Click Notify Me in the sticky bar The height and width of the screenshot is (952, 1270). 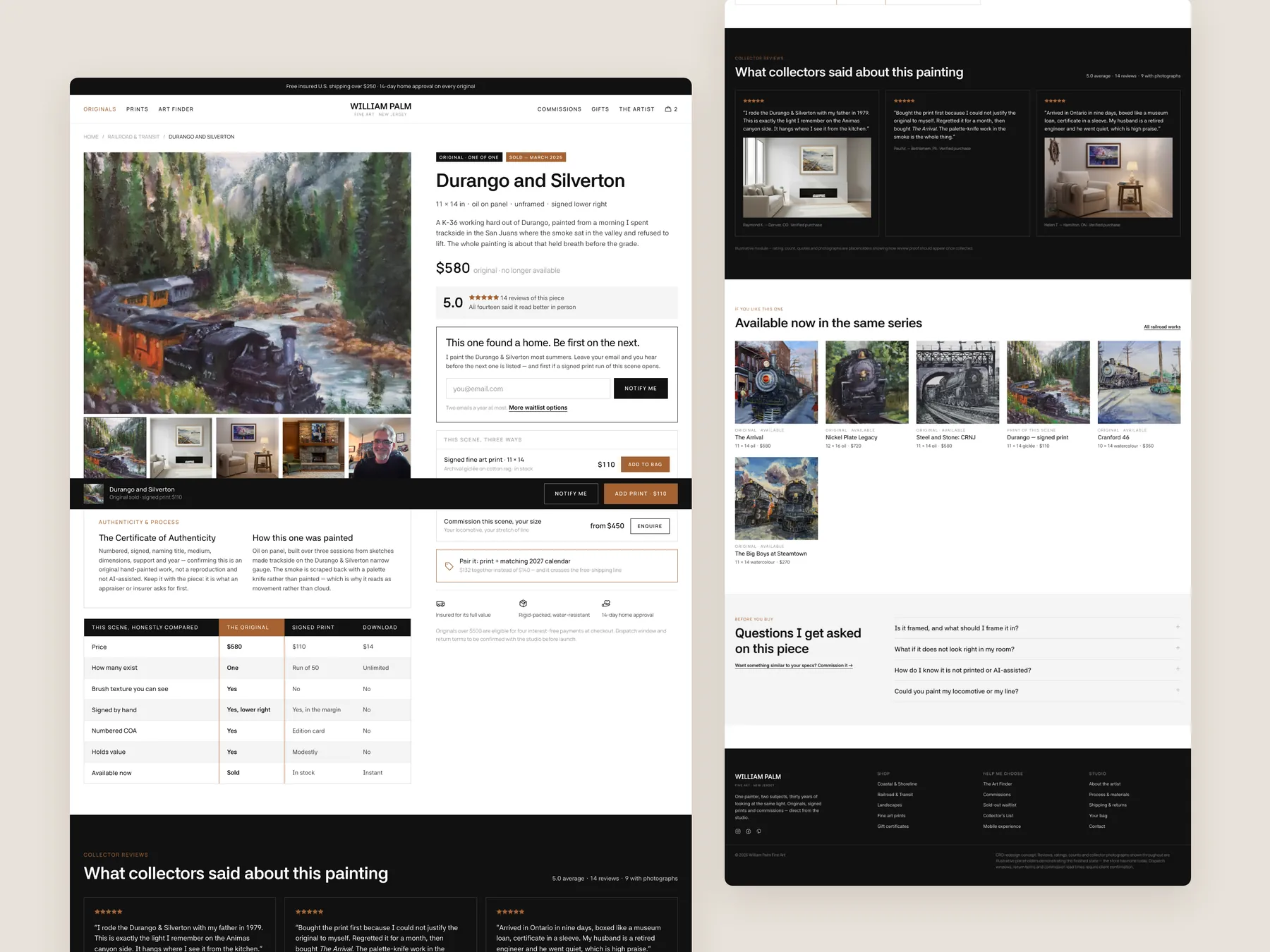571,494
